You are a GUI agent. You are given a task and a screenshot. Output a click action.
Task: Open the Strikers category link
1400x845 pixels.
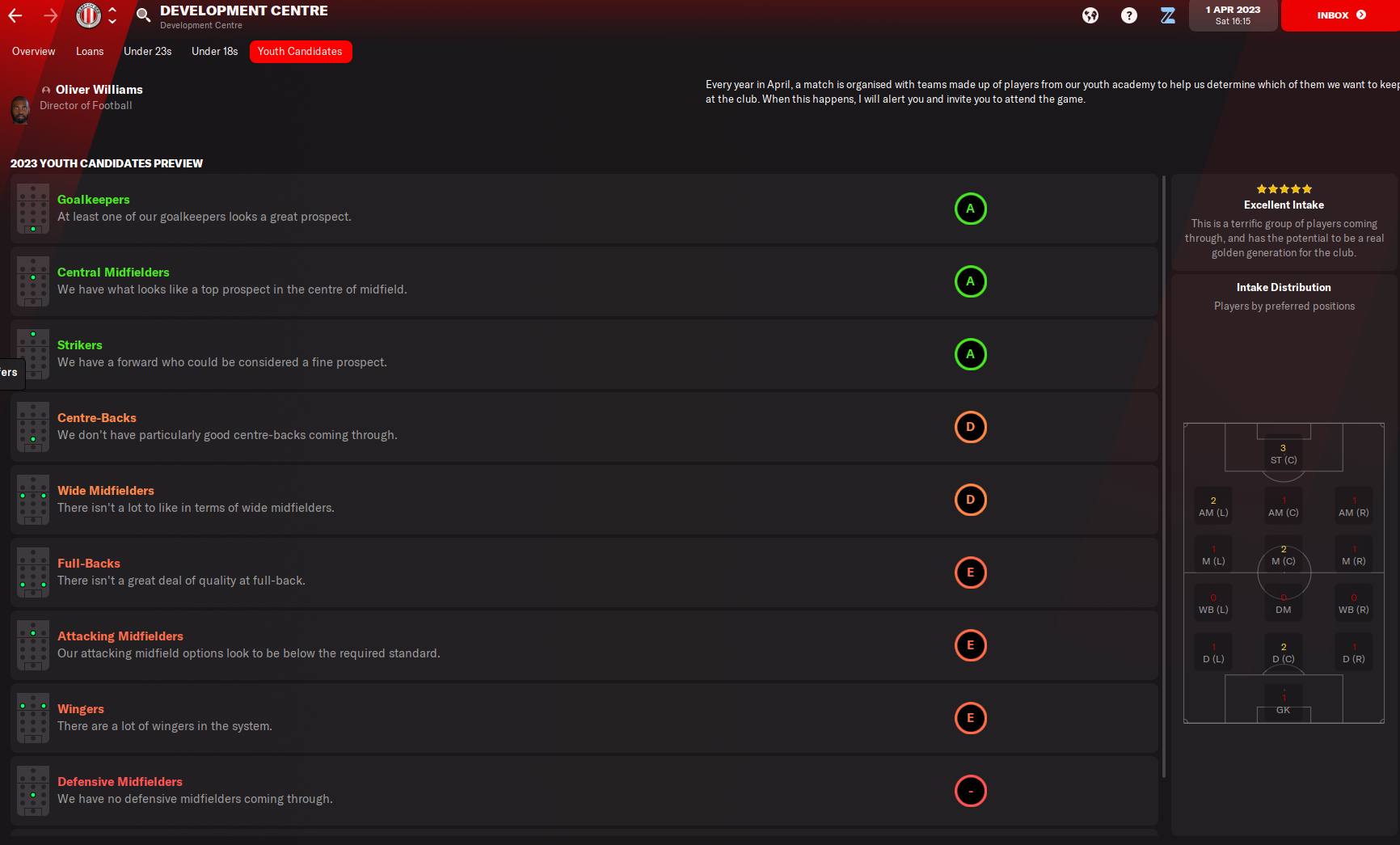(80, 345)
